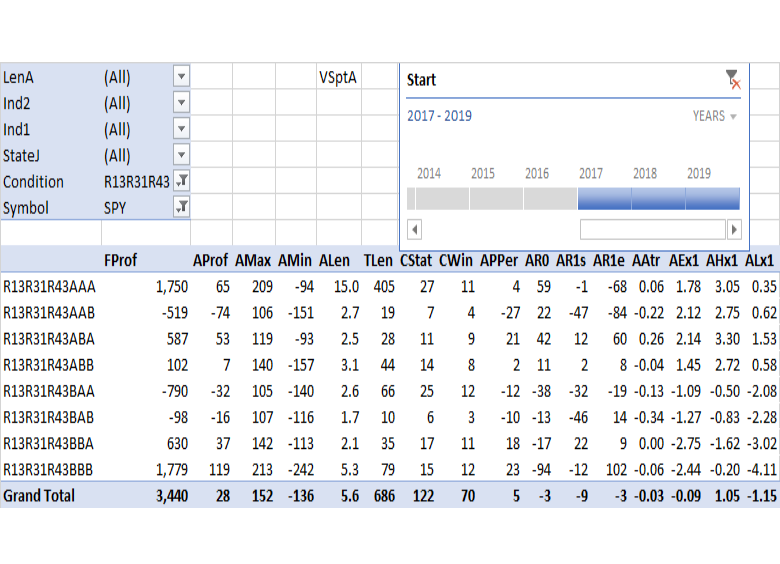
Task: Select row label R13R31R43BAA
Action: click(x=49, y=391)
